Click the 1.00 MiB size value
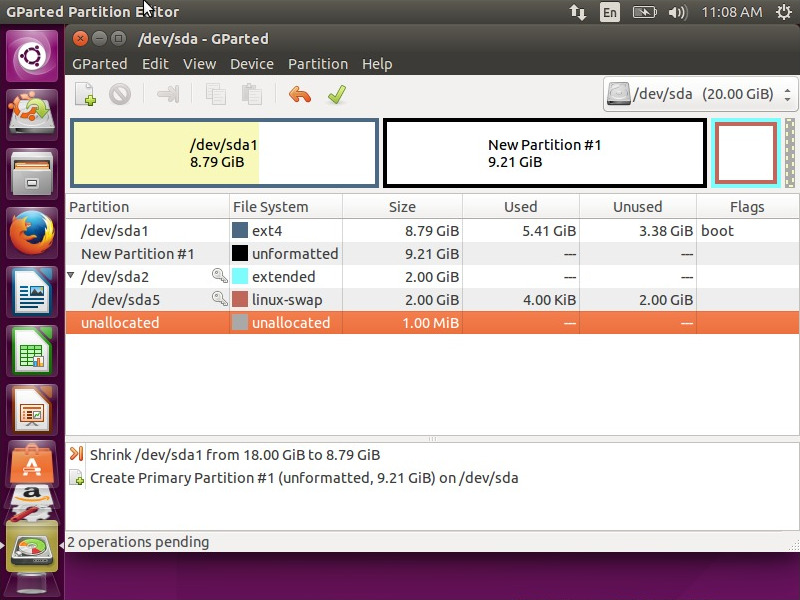The height and width of the screenshot is (600, 800). pyautogui.click(x=431, y=322)
